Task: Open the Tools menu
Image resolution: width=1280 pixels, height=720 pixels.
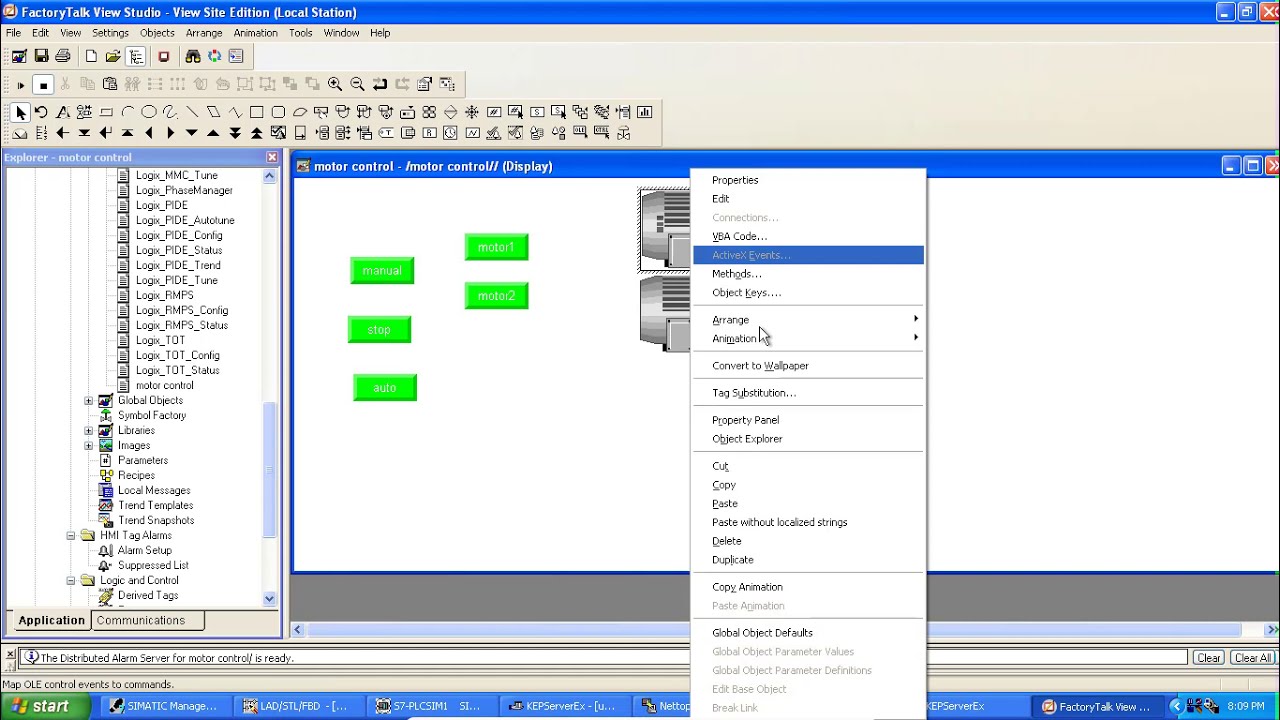Action: pyautogui.click(x=301, y=33)
